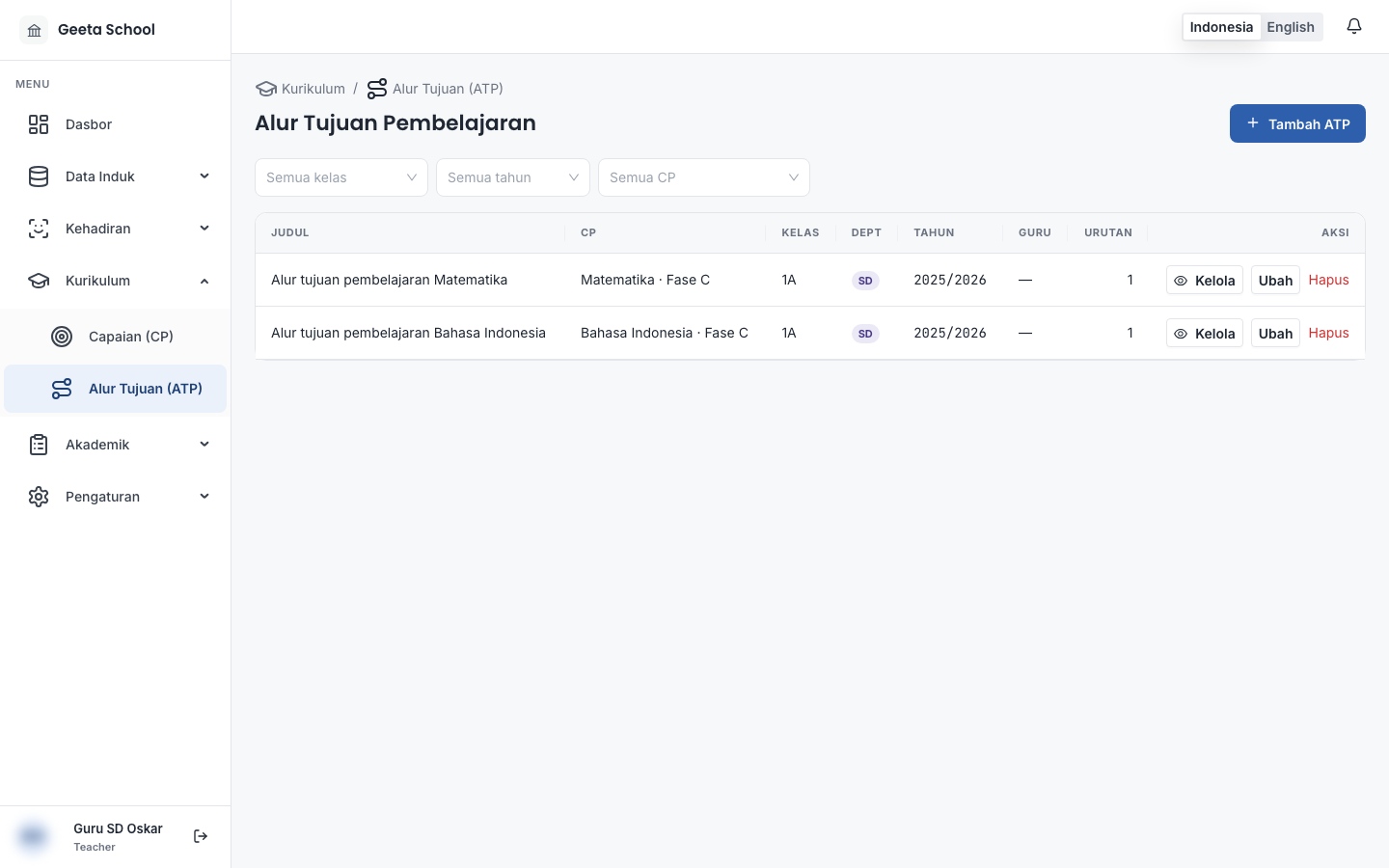Click the logout icon beside Guru SD Oskar
The height and width of the screenshot is (868, 1389).
pyautogui.click(x=201, y=836)
